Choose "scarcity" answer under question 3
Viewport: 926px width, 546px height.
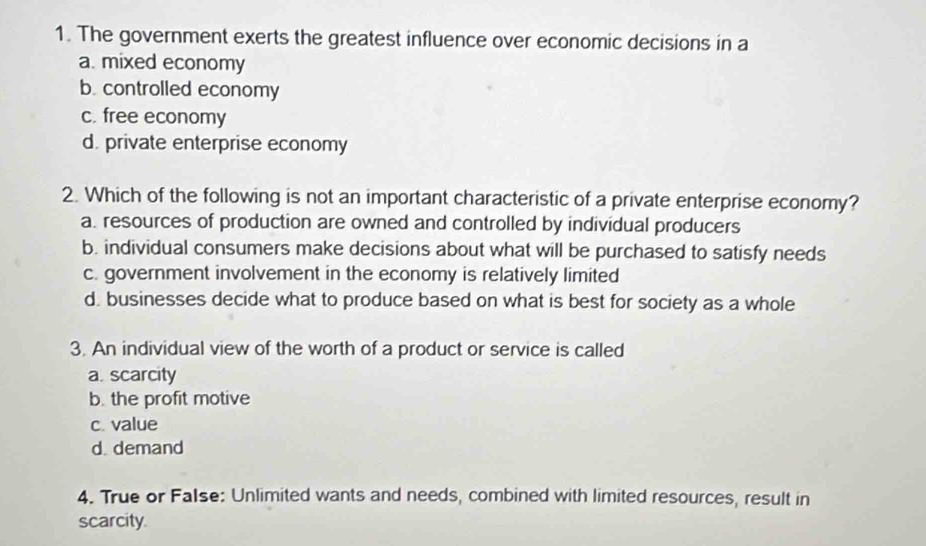[143, 375]
